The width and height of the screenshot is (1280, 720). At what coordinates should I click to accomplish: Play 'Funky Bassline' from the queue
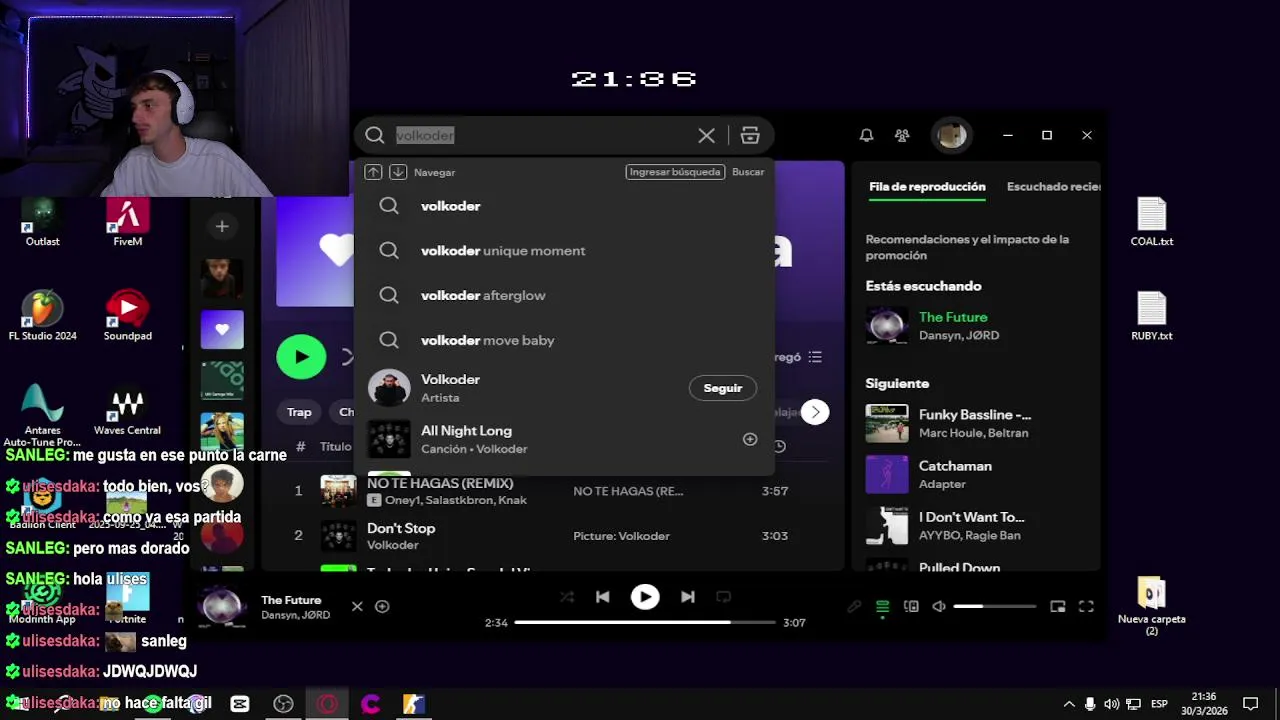coord(975,423)
